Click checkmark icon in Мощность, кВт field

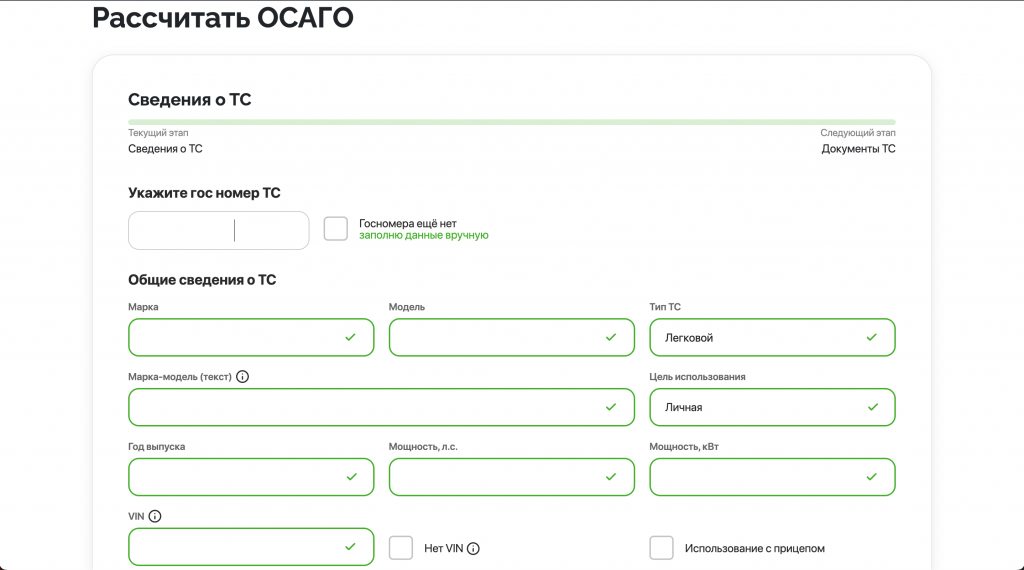(872, 477)
